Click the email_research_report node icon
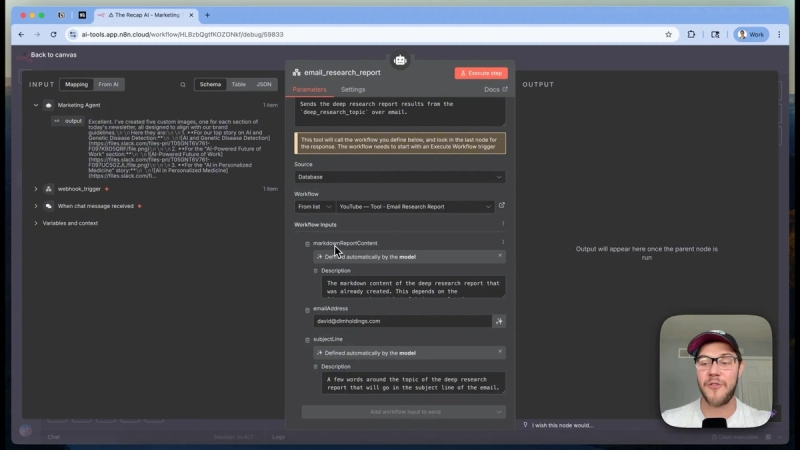The height and width of the screenshot is (450, 800). pyautogui.click(x=296, y=73)
